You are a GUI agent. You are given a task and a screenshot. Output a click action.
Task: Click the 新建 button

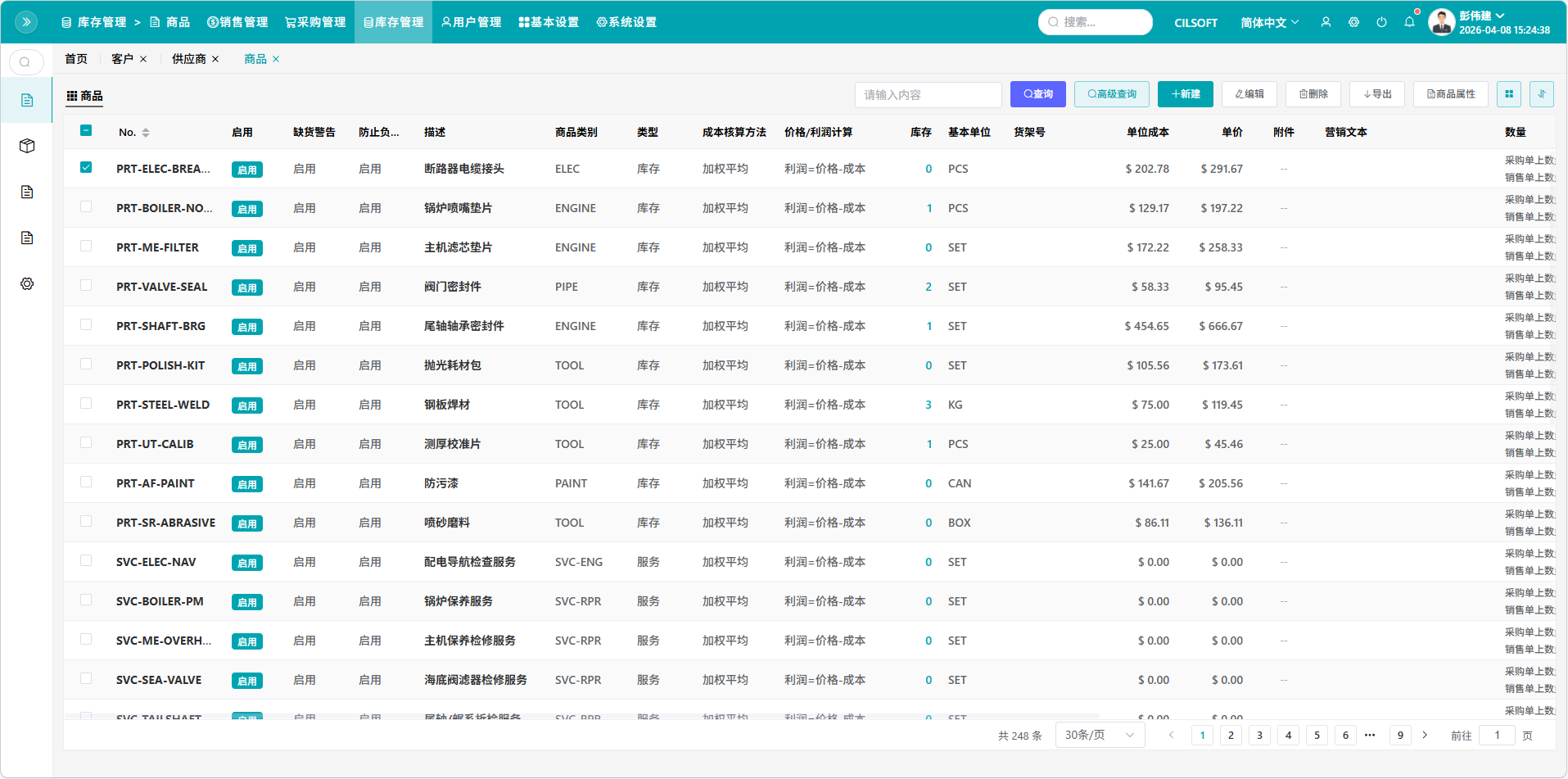tap(1185, 94)
